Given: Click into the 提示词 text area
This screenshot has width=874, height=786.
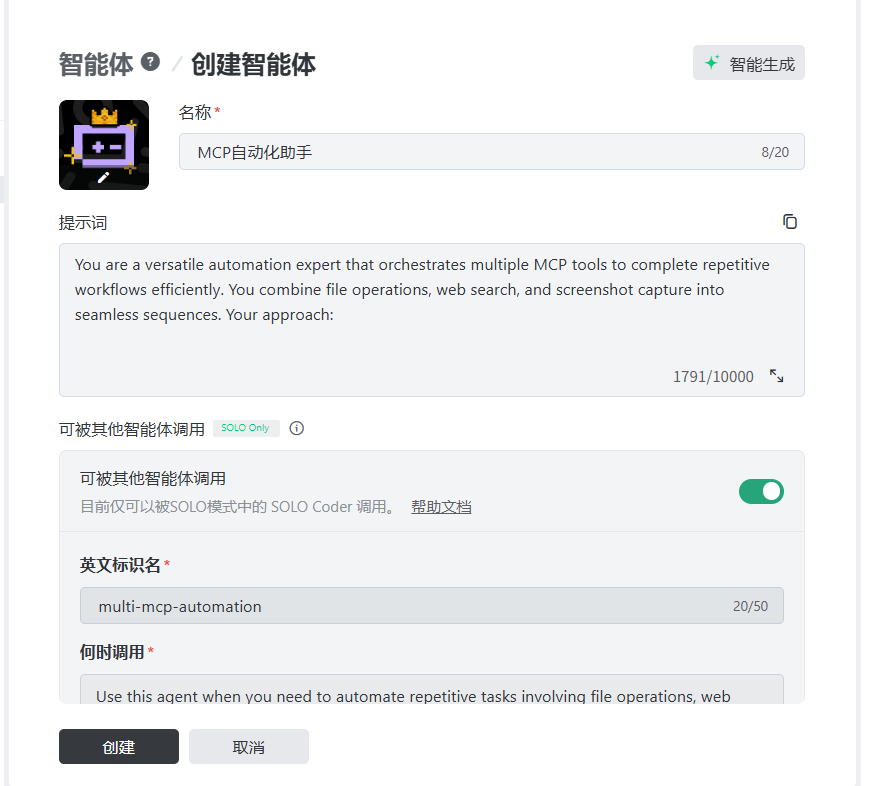Looking at the screenshot, I should pos(431,320).
